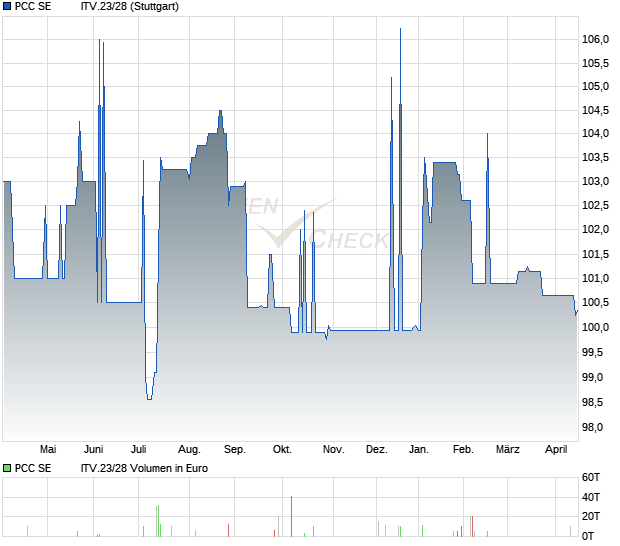Pick the Juli label on the axis
This screenshot has height=546, width=620.
[140, 449]
